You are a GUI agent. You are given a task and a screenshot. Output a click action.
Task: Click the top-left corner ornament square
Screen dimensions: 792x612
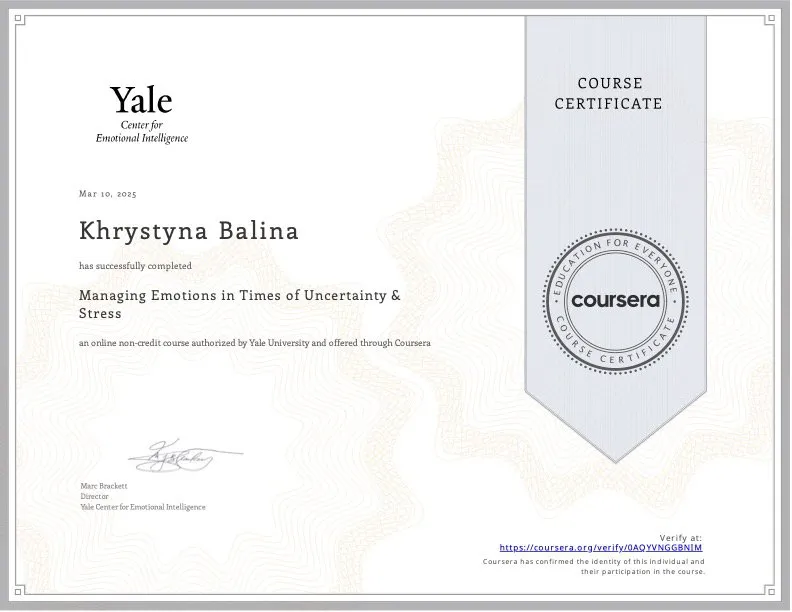19,19
